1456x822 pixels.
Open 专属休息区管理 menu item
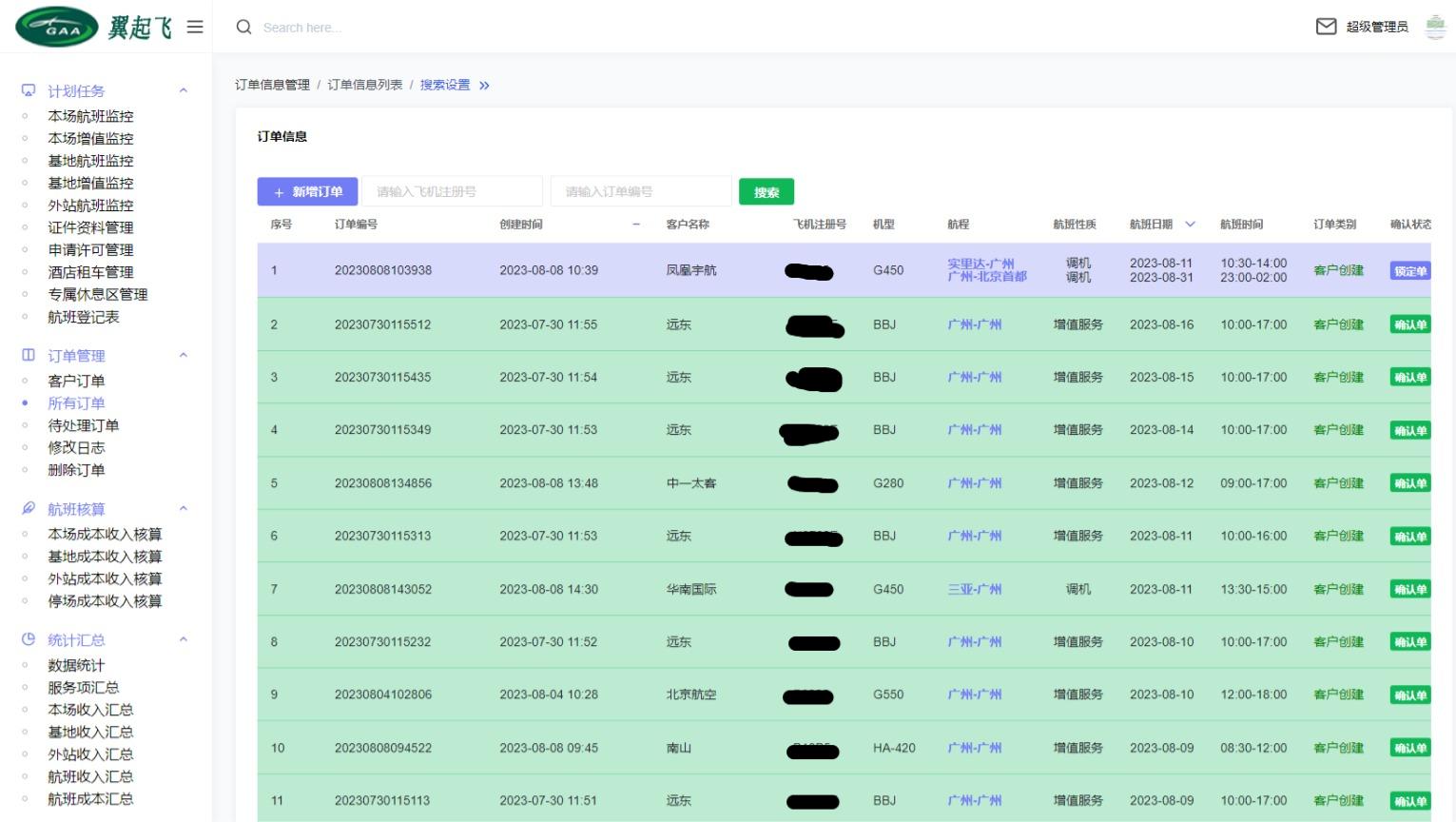(98, 294)
